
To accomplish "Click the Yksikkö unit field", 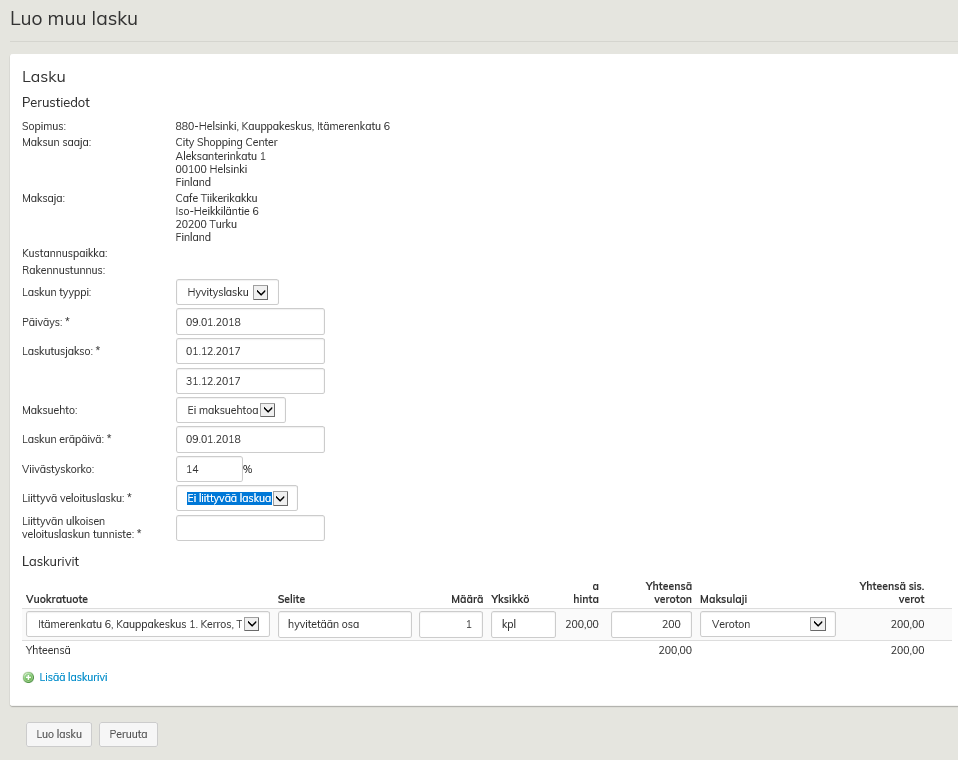I will (523, 624).
